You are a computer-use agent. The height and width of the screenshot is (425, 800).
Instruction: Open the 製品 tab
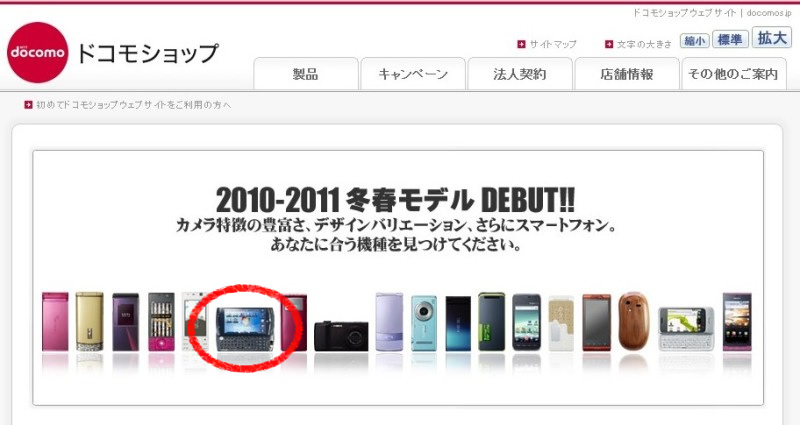coord(306,74)
